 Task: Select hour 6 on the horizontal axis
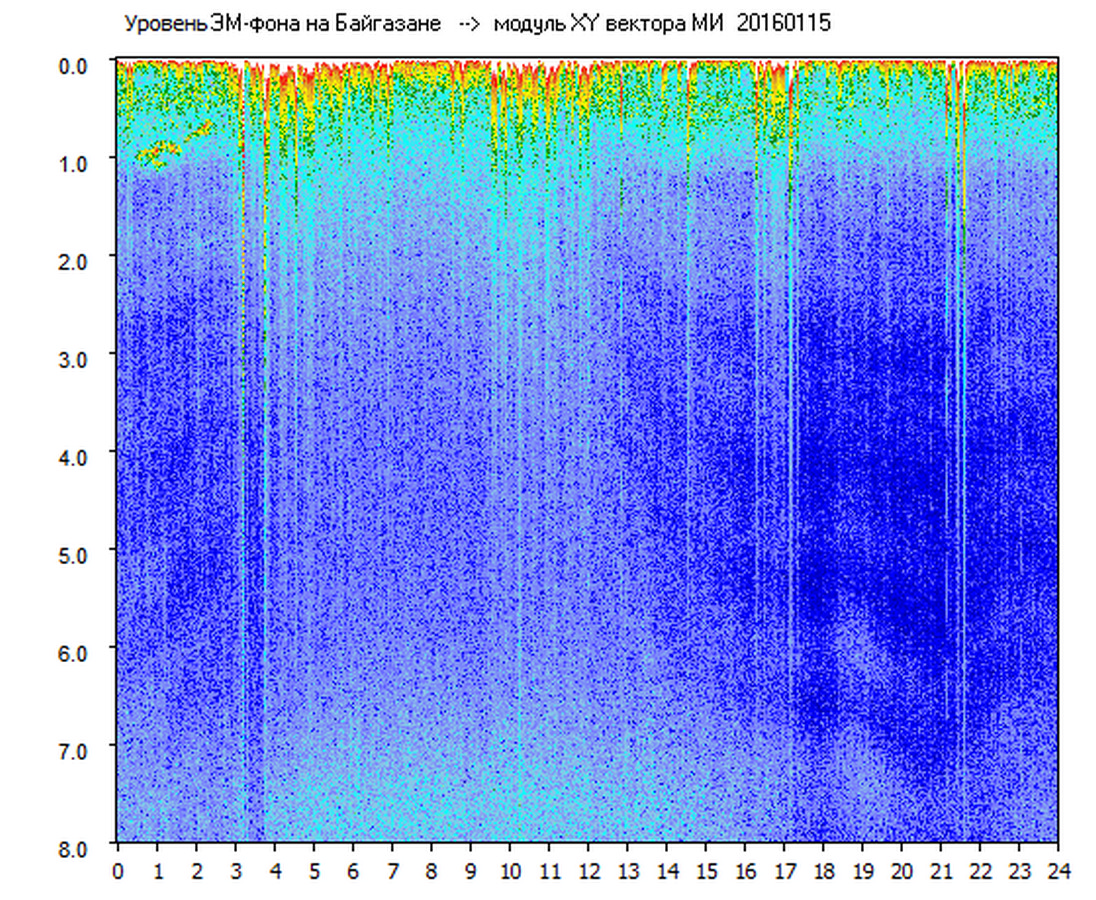[353, 871]
